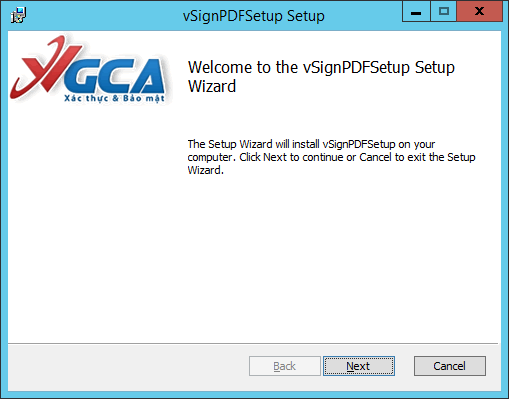Close the setup window with X
This screenshot has height=399, width=509.
tap(479, 12)
